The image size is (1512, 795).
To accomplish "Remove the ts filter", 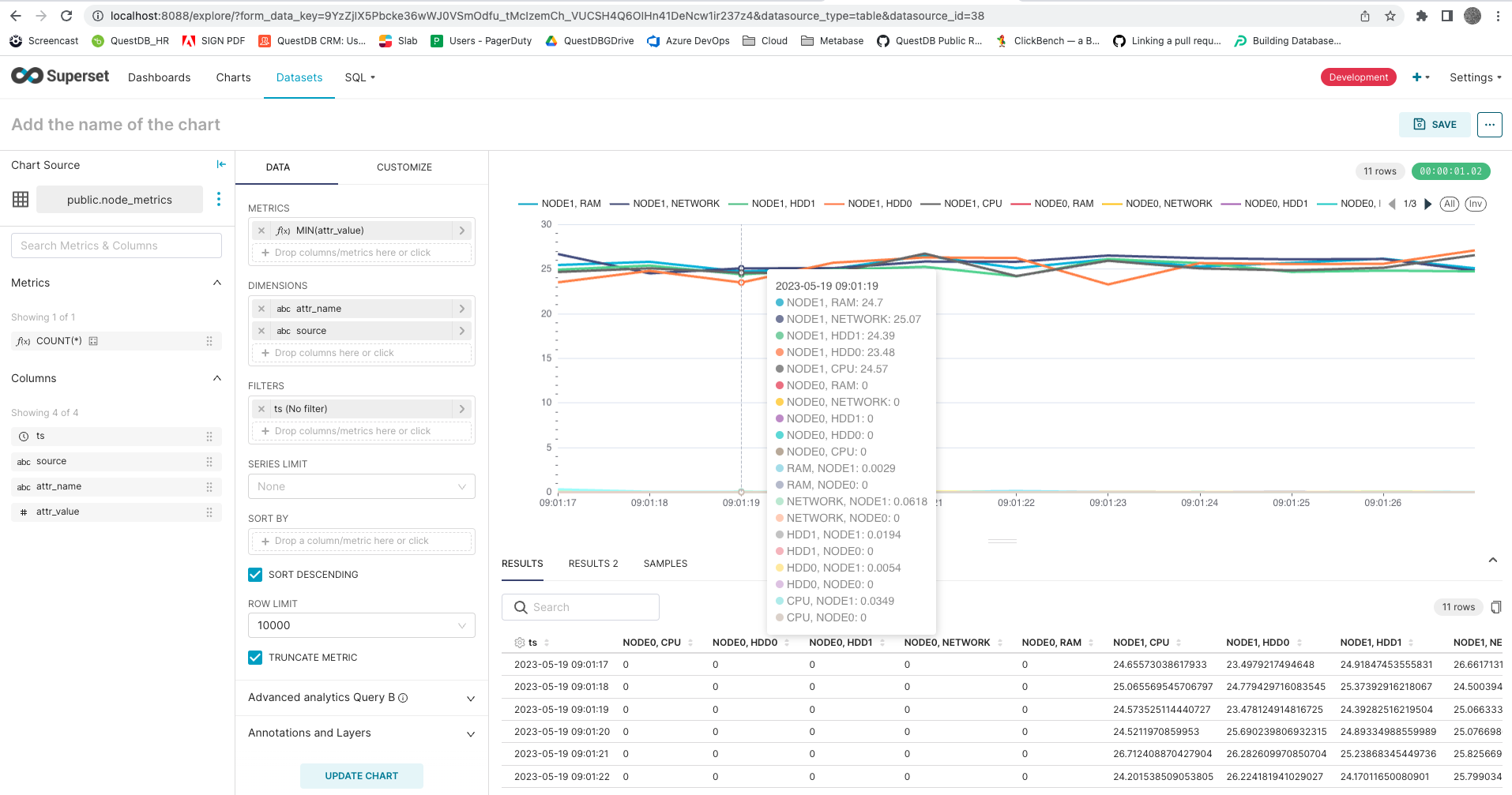I will 261,409.
